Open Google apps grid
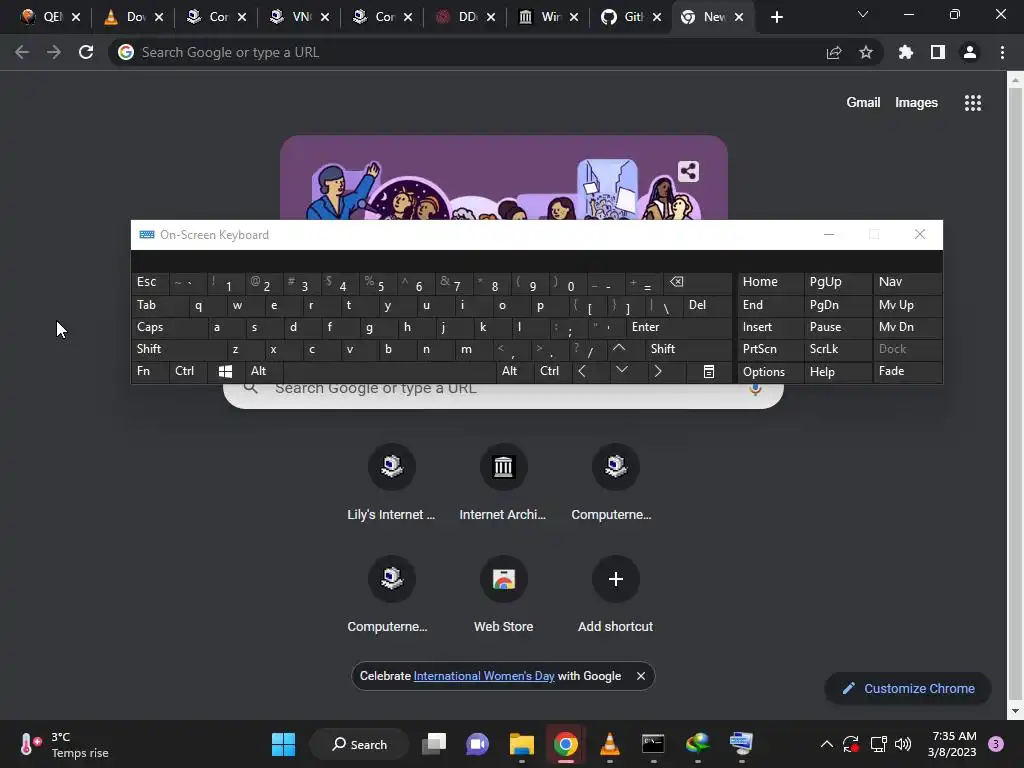Screen dimensions: 1024x768 [973, 103]
